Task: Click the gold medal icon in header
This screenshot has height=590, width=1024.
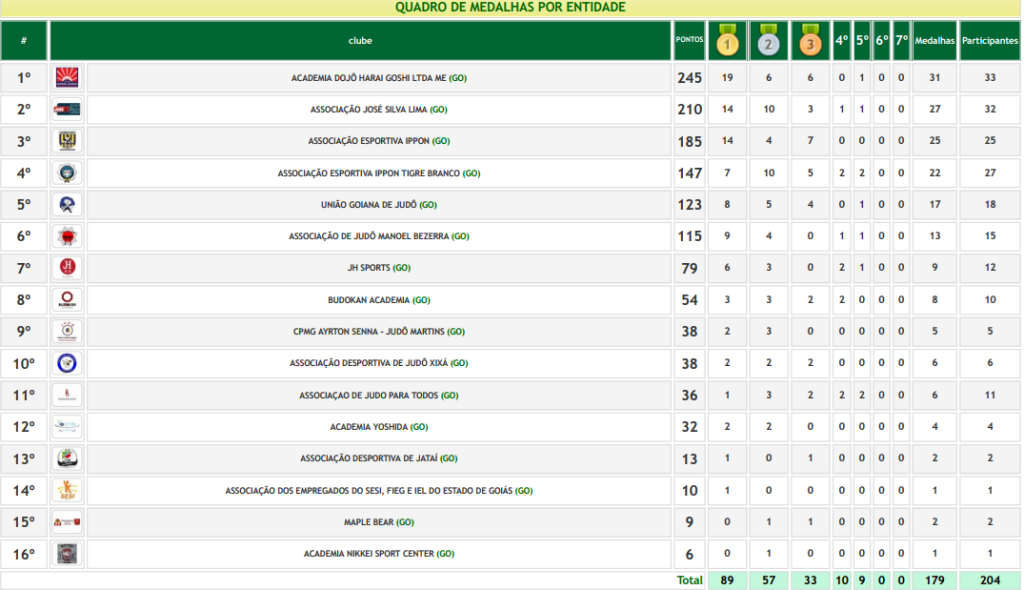Action: point(726,42)
